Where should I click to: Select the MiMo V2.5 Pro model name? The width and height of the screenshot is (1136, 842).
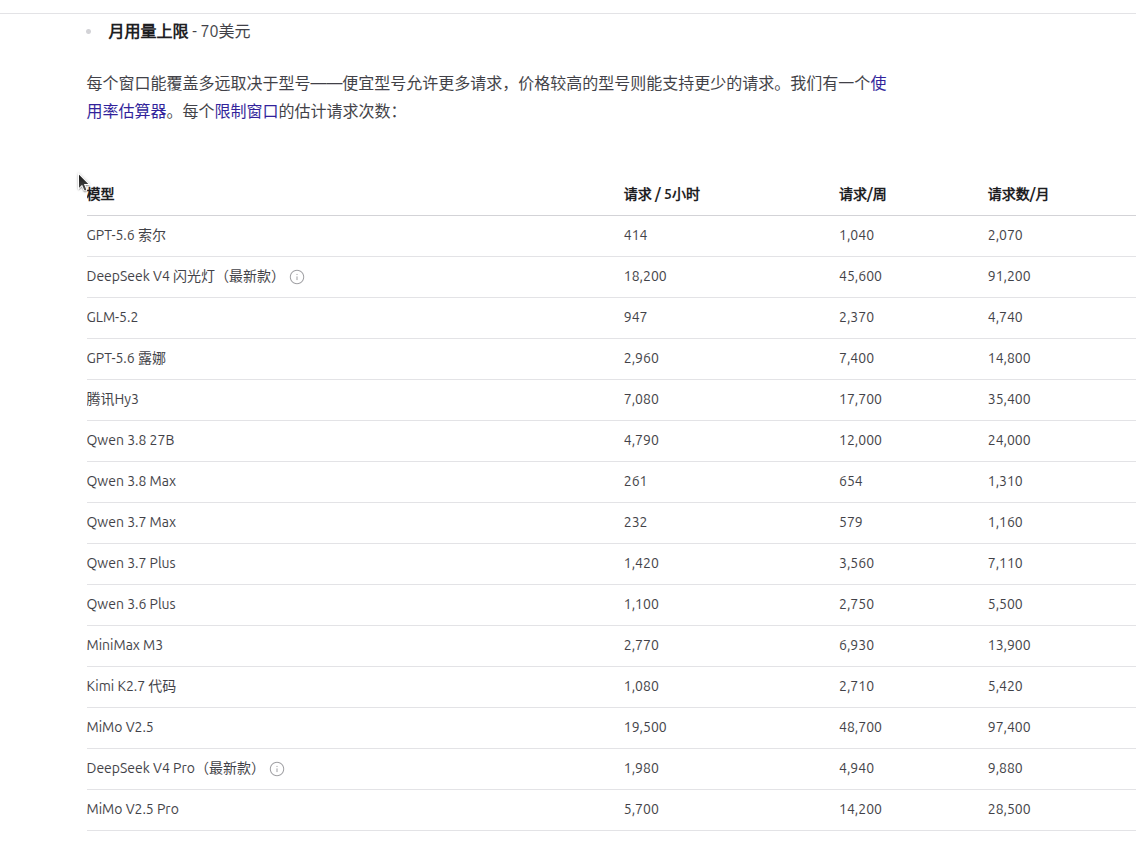click(x=133, y=809)
